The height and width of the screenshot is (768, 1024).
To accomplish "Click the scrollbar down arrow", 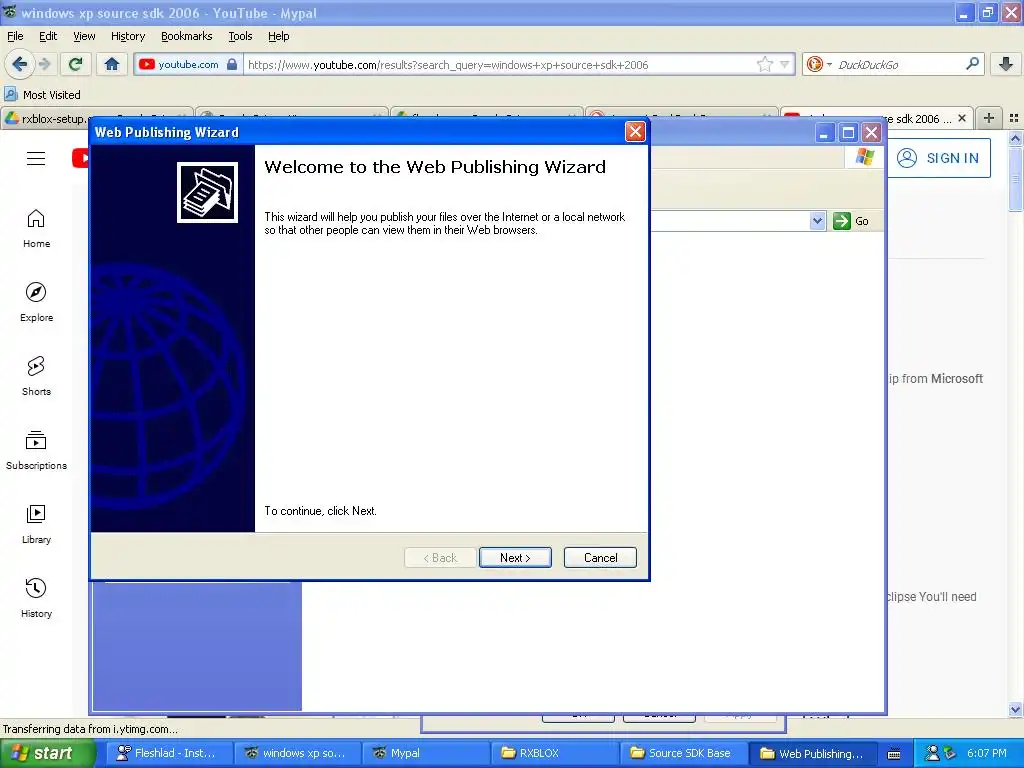I will pos(1015,709).
